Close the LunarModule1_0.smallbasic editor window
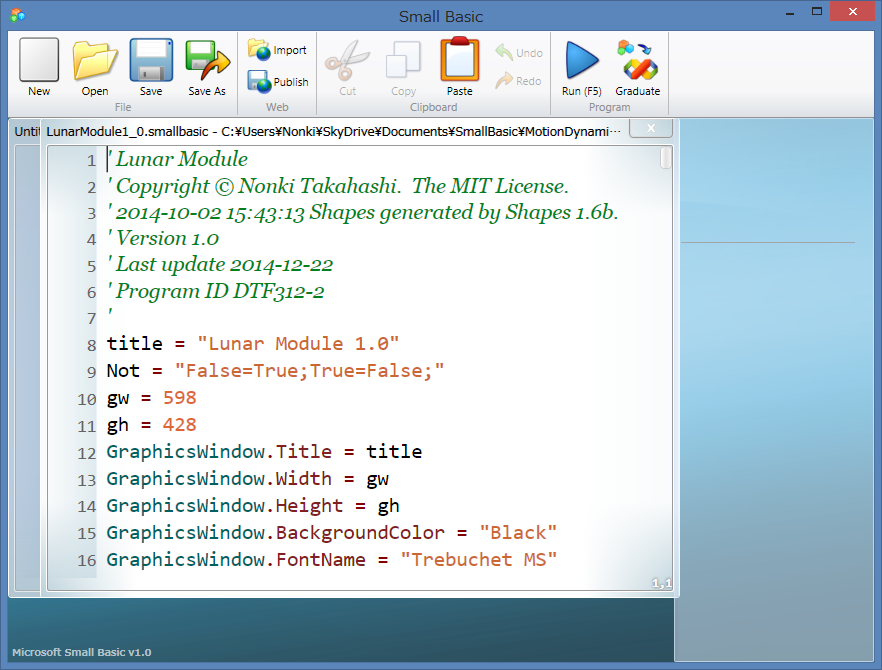882x670 pixels. coord(651,128)
